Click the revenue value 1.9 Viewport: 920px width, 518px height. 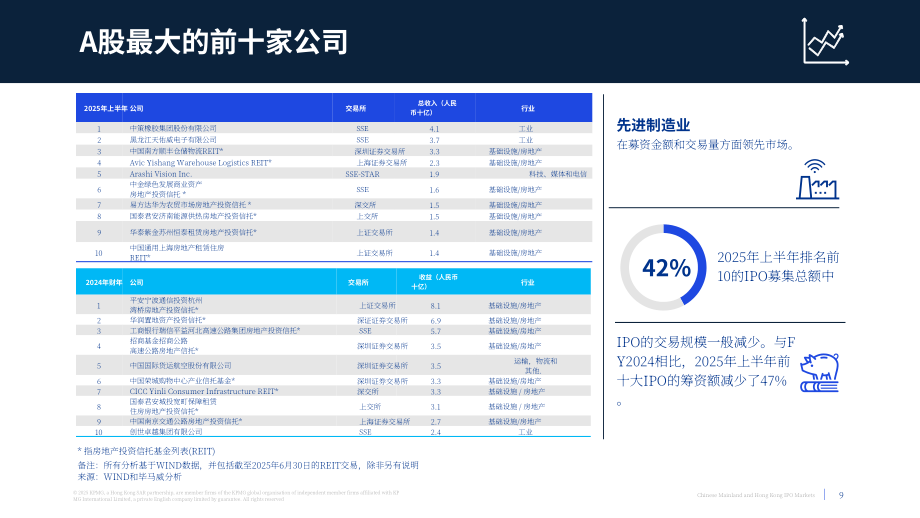[434, 174]
